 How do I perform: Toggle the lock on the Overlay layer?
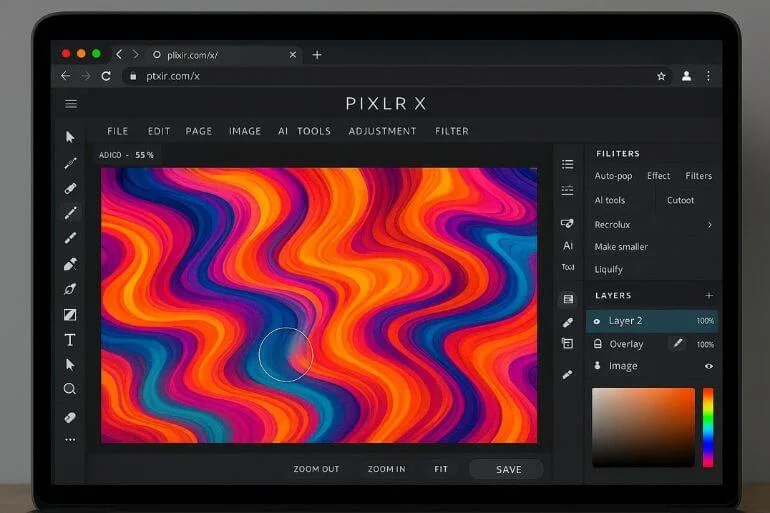point(598,344)
